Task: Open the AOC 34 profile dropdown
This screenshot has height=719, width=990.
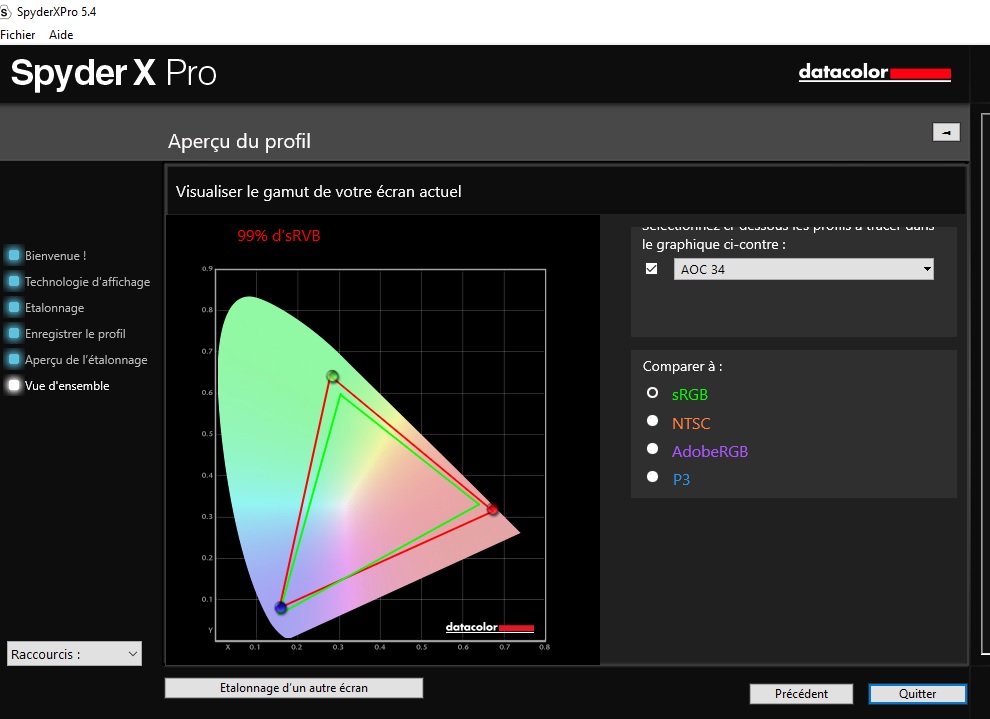Action: point(804,269)
